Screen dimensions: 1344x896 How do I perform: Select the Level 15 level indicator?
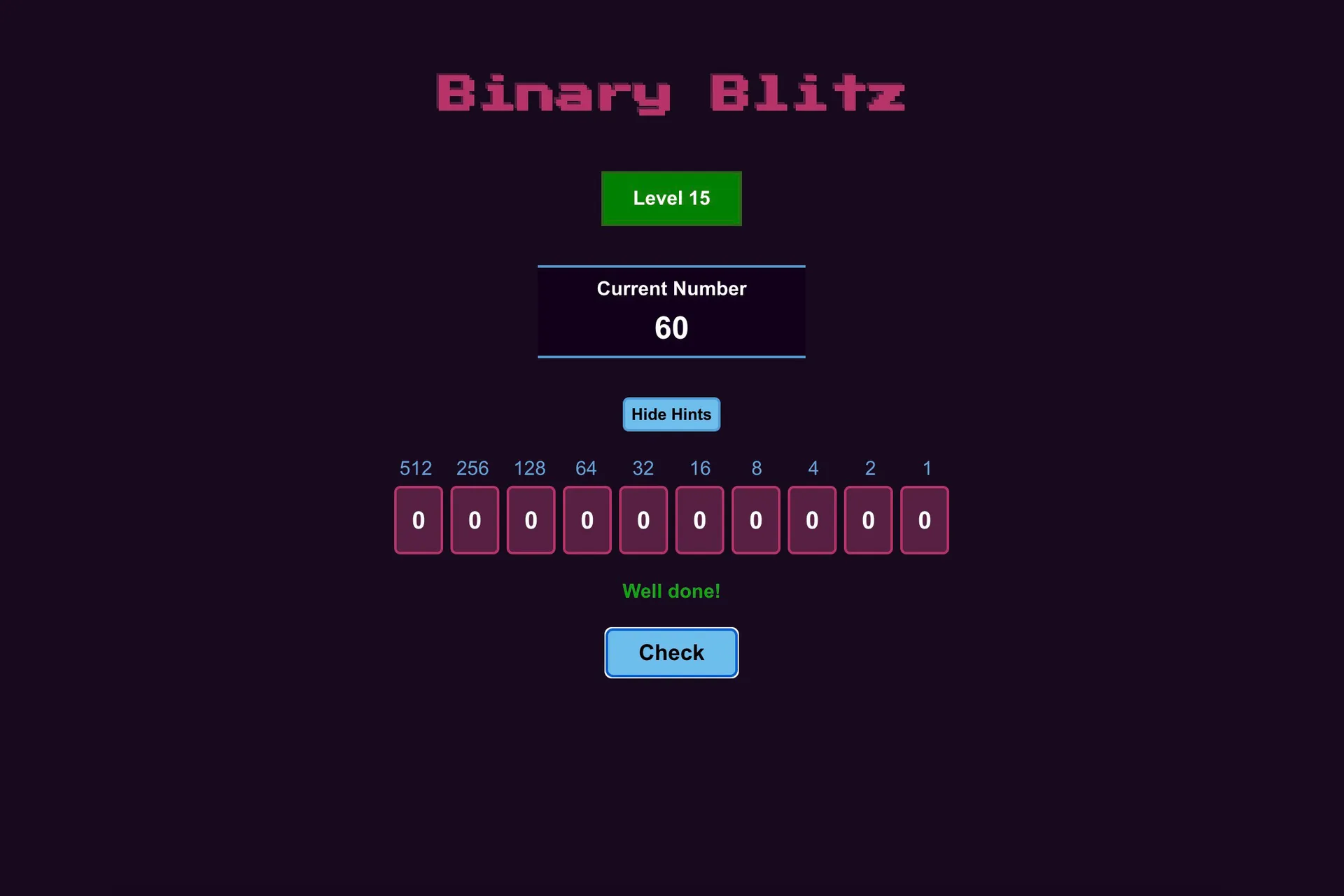[x=672, y=198]
